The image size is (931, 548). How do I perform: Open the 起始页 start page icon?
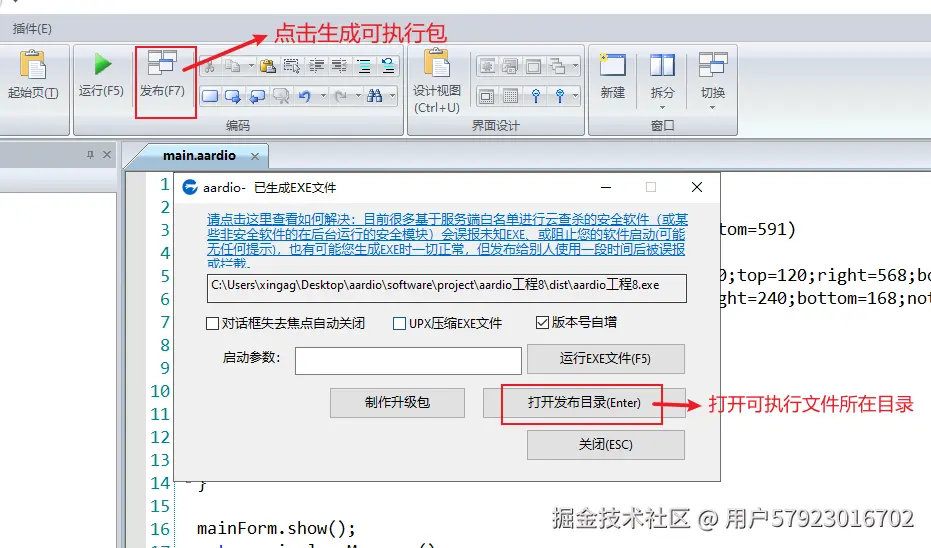33,74
